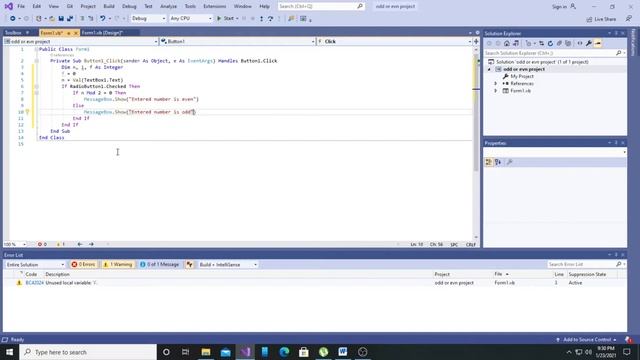Open the Entire Solution scope dropdown

point(35,264)
